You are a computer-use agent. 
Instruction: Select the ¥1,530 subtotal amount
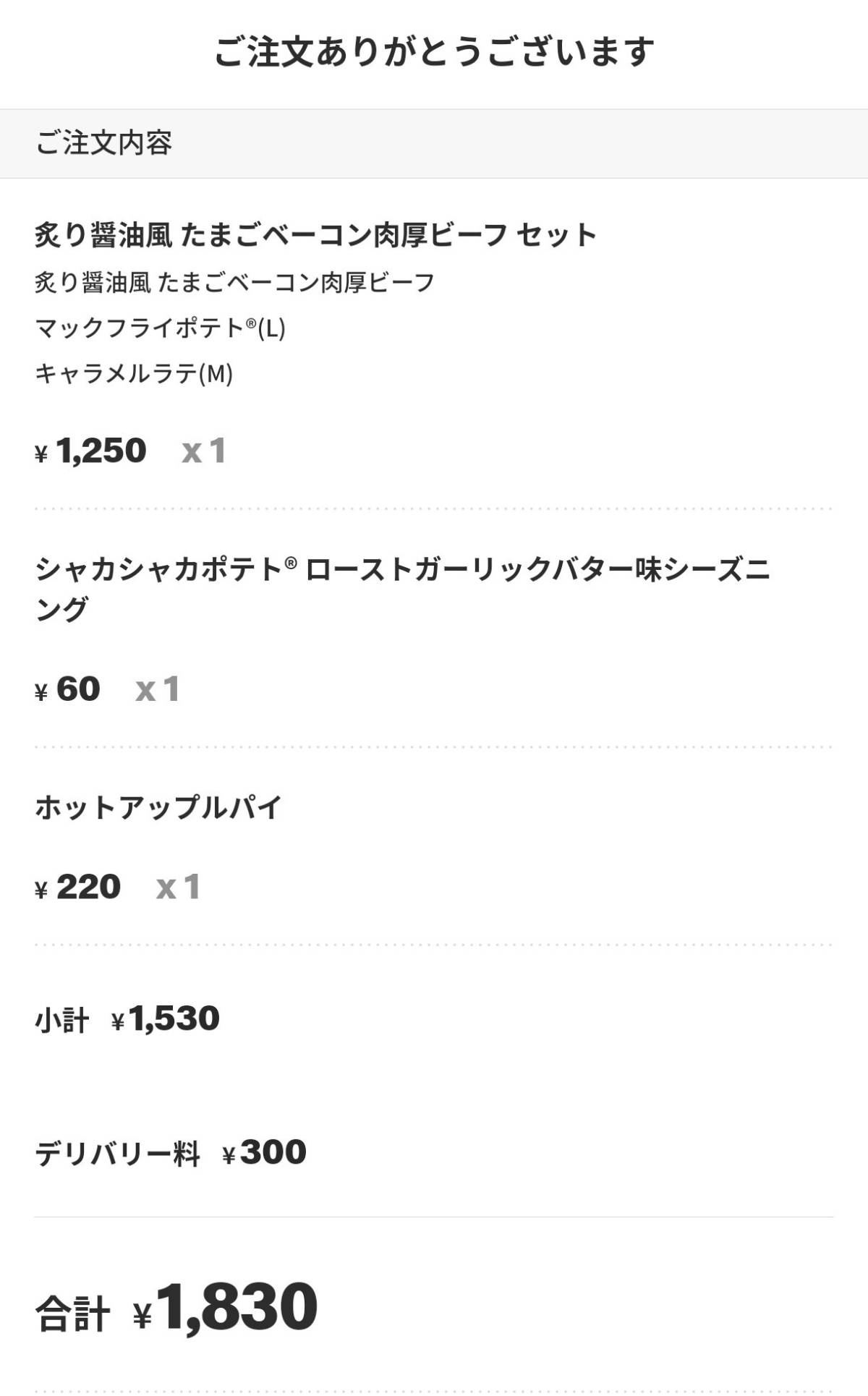(166, 1018)
